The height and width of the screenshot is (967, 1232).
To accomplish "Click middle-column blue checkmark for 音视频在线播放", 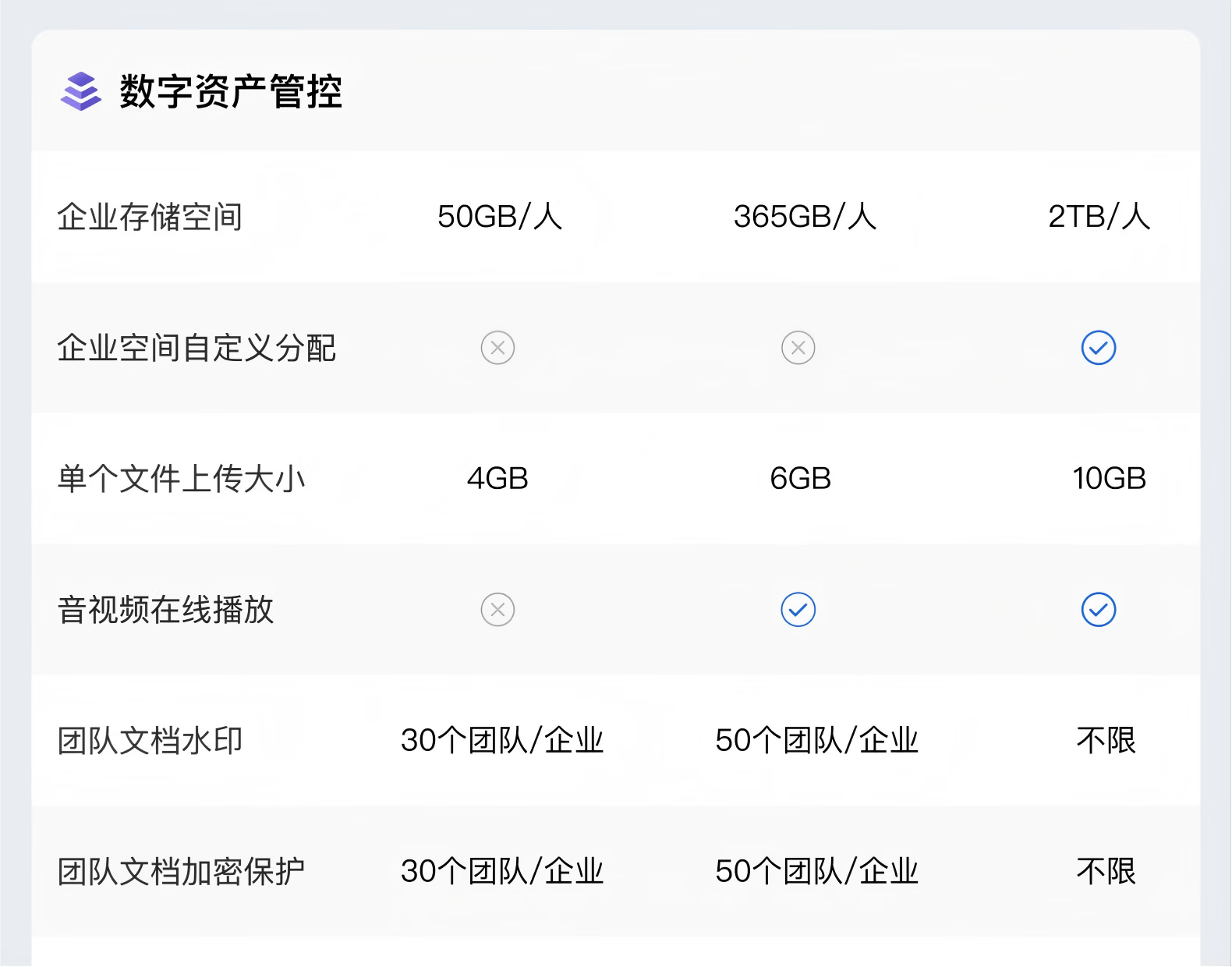I will tap(798, 610).
